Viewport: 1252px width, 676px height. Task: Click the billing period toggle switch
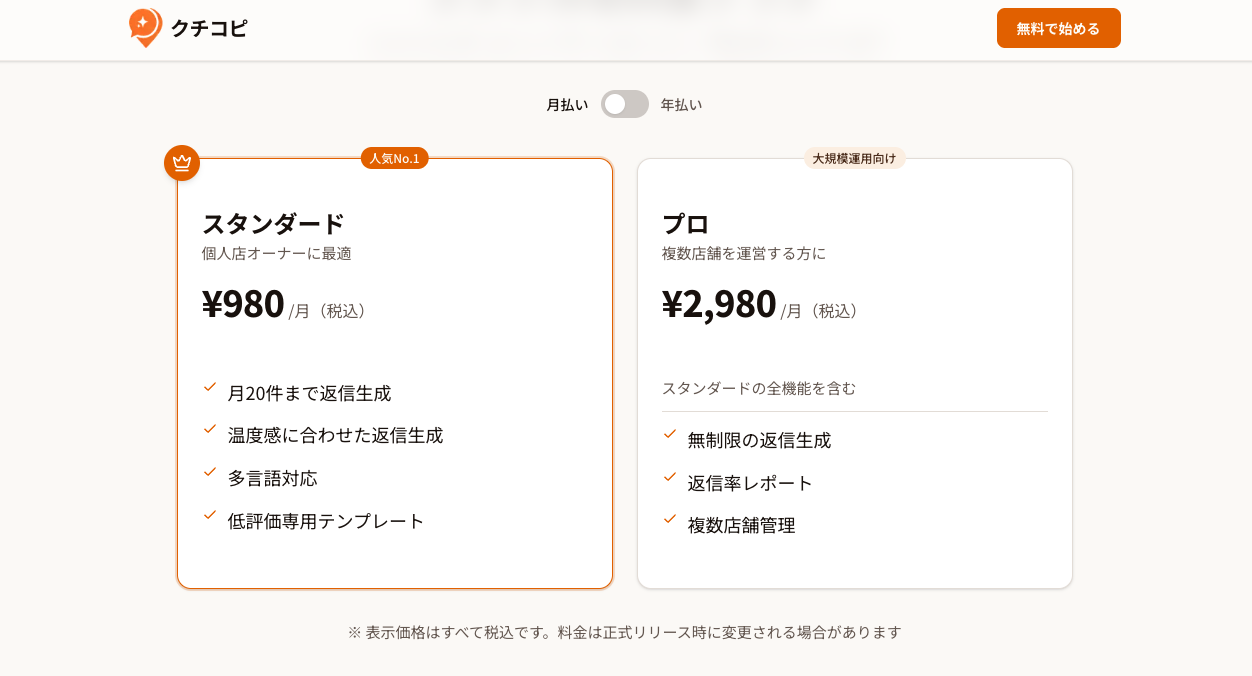(624, 103)
